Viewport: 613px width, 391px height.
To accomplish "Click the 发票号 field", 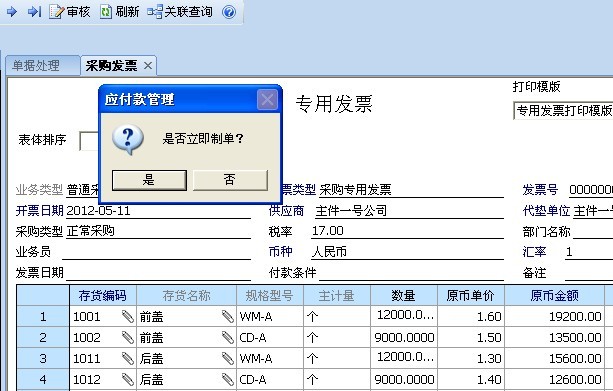I will coord(591,190).
